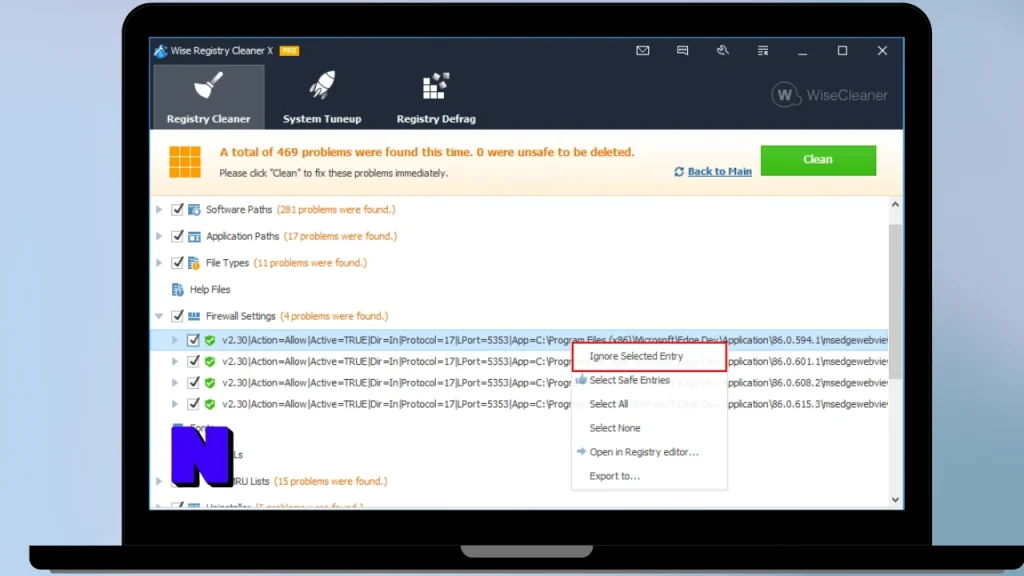Click green shield on the 86.0.608.2 entry
Image resolution: width=1024 pixels, height=576 pixels.
[x=210, y=383]
